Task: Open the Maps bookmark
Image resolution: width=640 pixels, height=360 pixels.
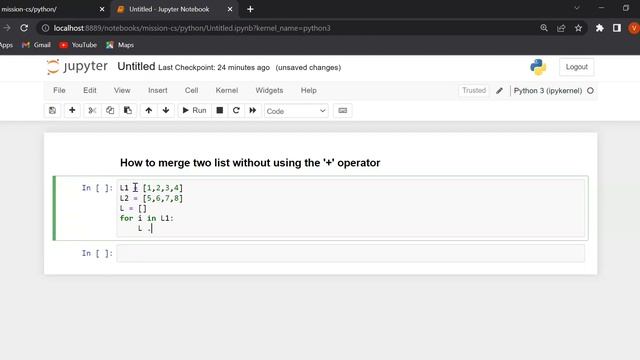Action: pyautogui.click(x=120, y=45)
